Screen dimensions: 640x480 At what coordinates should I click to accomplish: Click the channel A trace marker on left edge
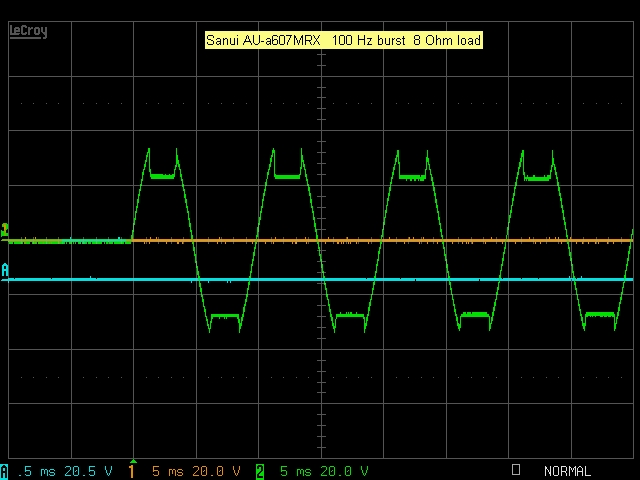[4, 271]
